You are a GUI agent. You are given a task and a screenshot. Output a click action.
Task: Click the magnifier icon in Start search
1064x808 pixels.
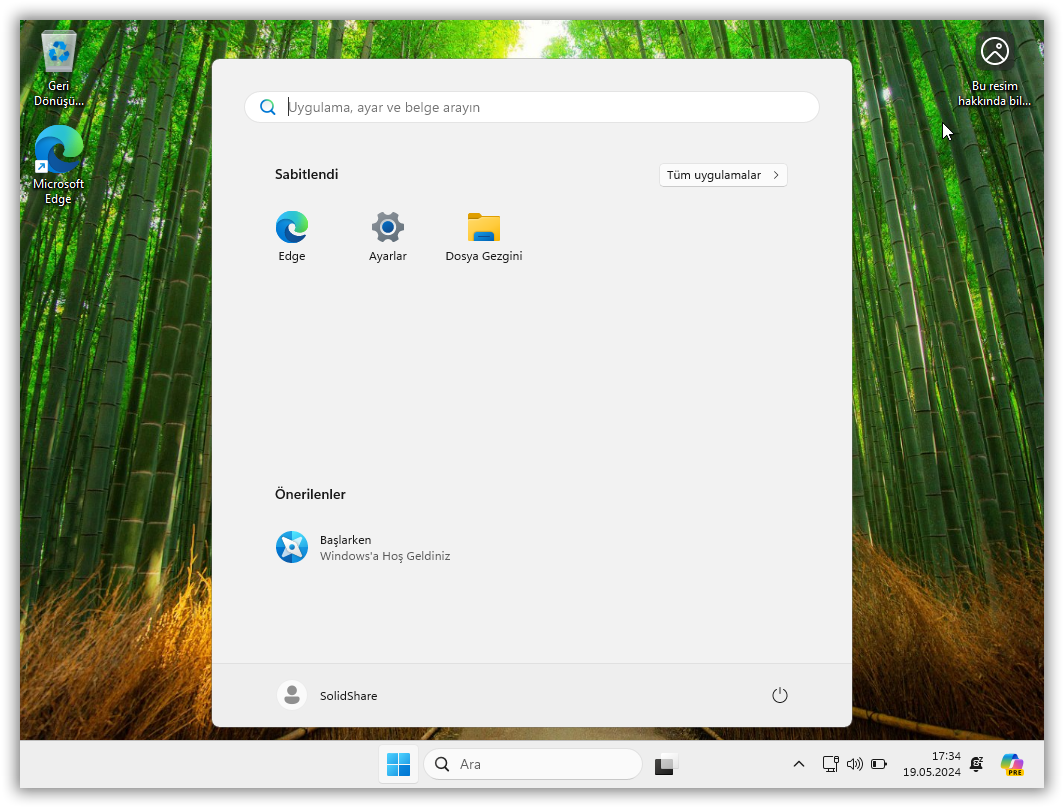268,107
